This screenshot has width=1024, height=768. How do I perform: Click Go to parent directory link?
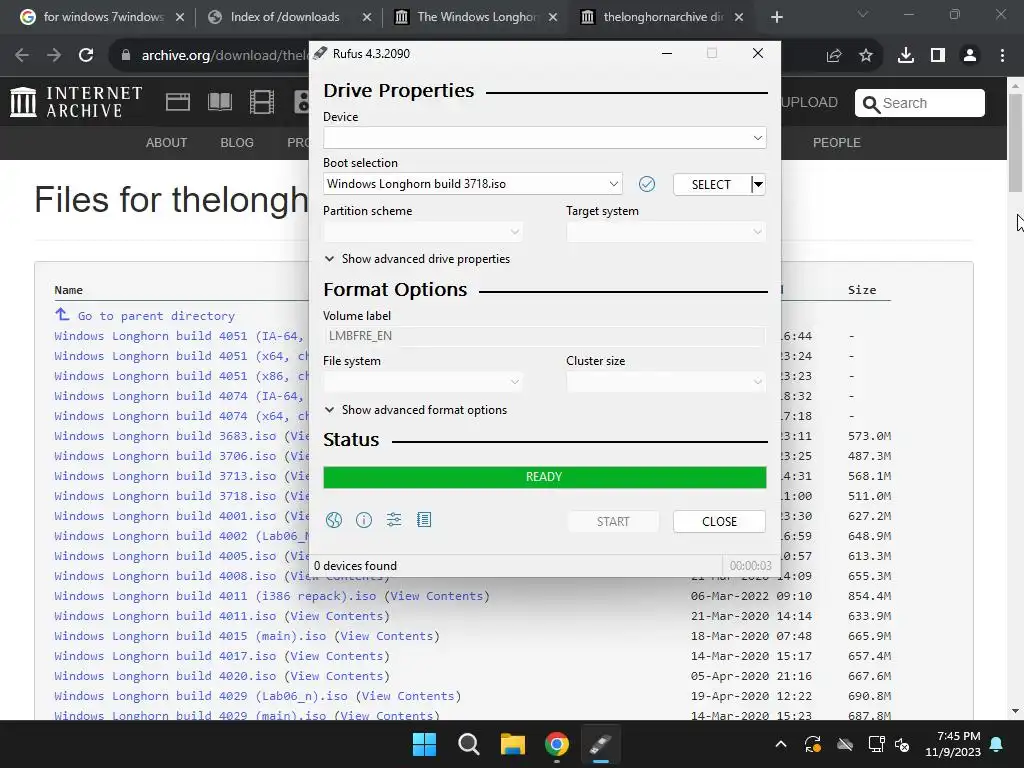[156, 316]
